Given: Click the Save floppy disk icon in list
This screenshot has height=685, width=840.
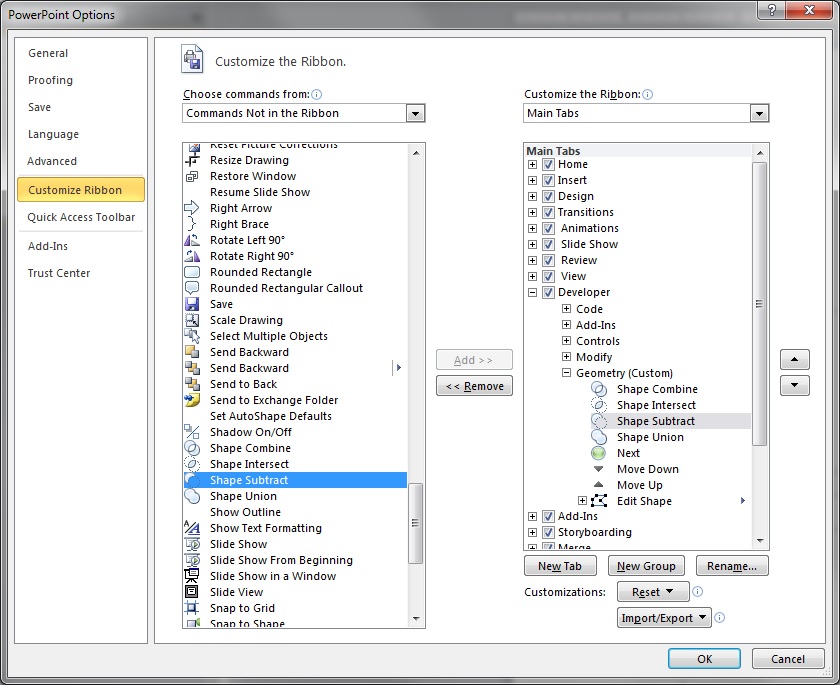Looking at the screenshot, I should (192, 304).
